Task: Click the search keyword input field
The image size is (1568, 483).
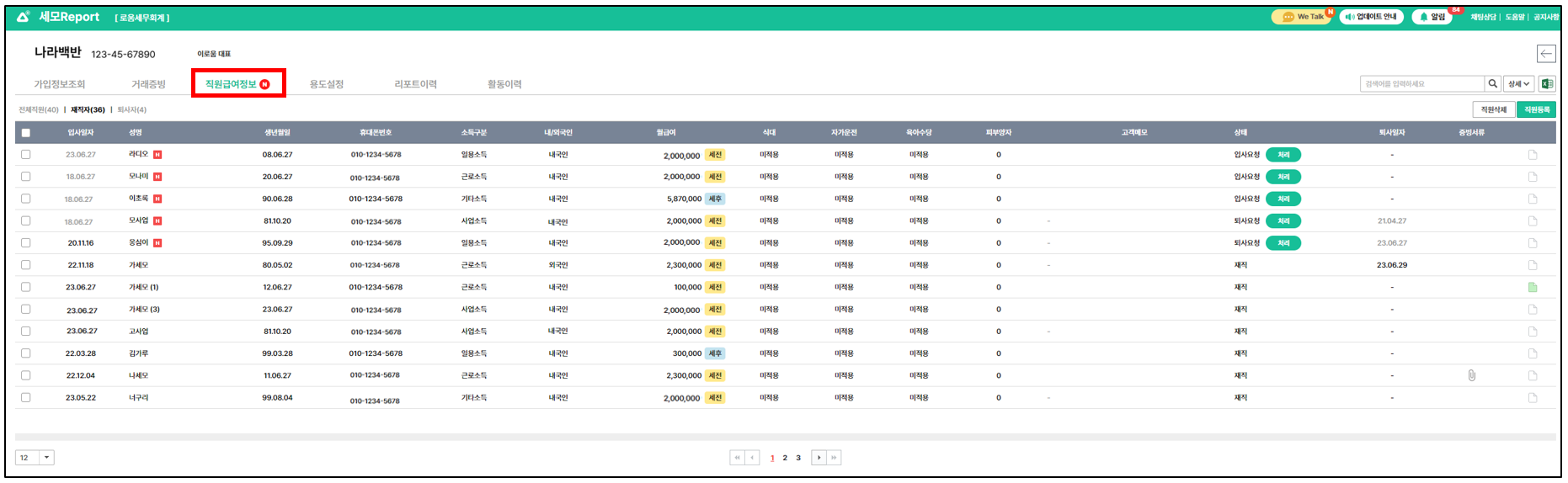Action: [x=1421, y=84]
